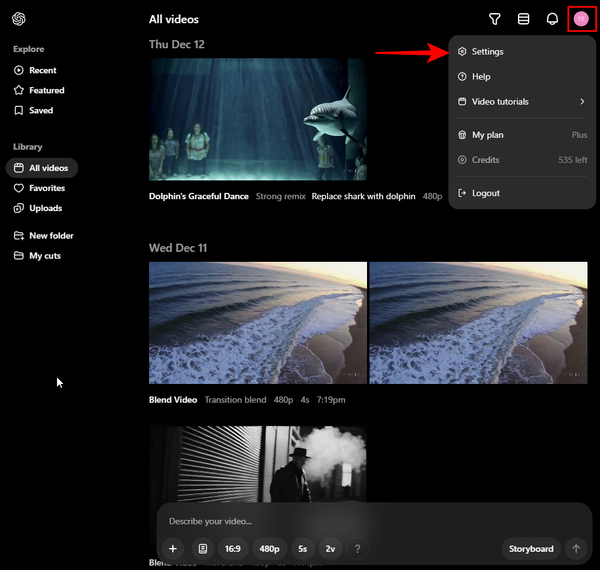Image resolution: width=600 pixels, height=570 pixels.
Task: Open the Favorites library section
Action: pos(46,188)
